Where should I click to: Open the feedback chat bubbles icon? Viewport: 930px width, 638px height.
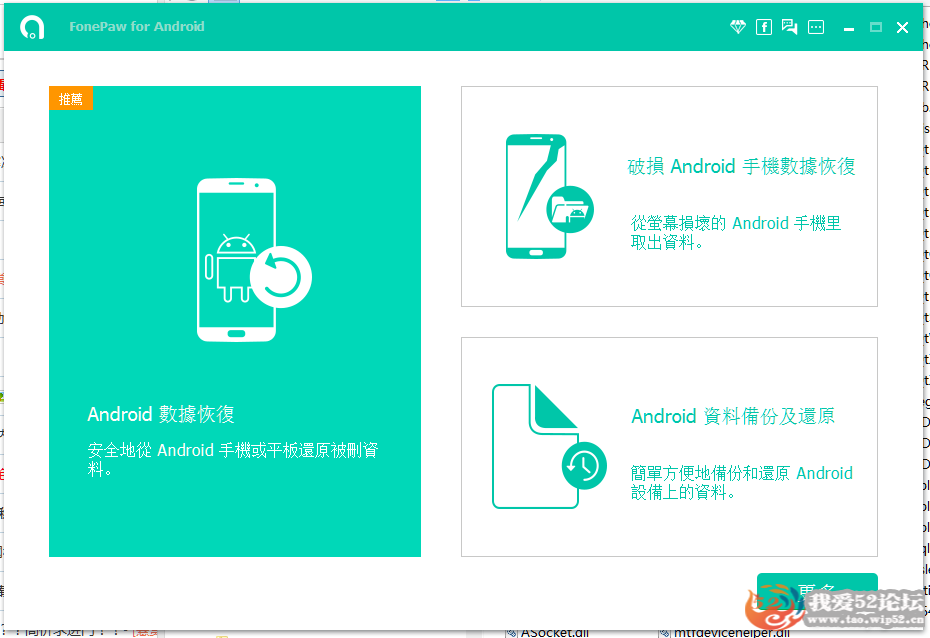click(789, 27)
